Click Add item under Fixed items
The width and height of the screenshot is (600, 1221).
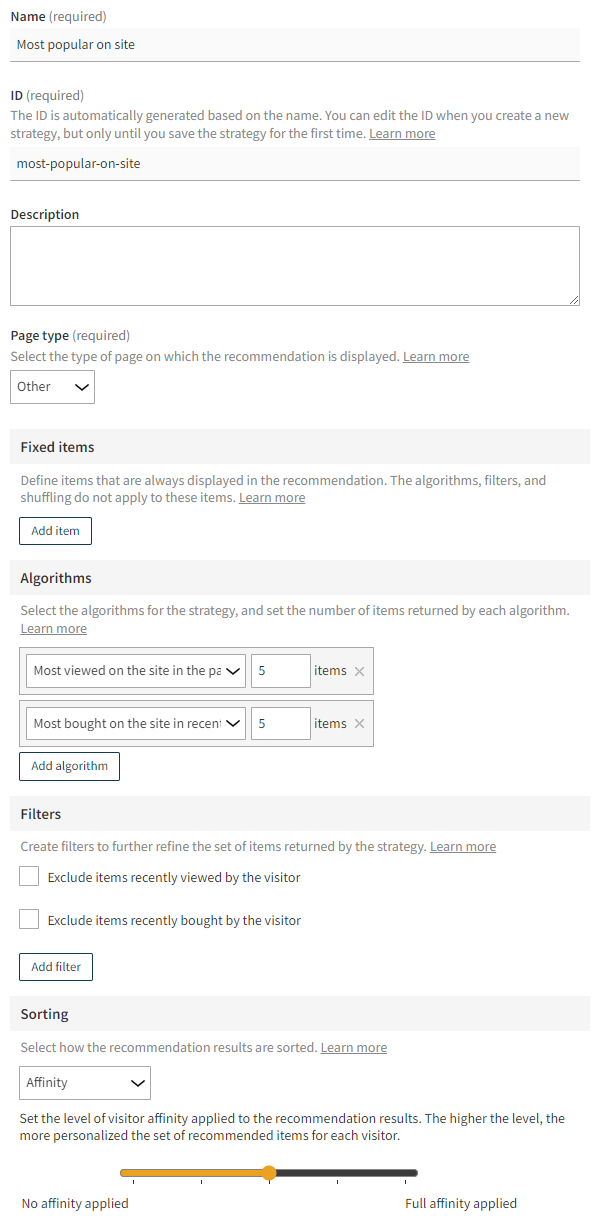pos(55,530)
